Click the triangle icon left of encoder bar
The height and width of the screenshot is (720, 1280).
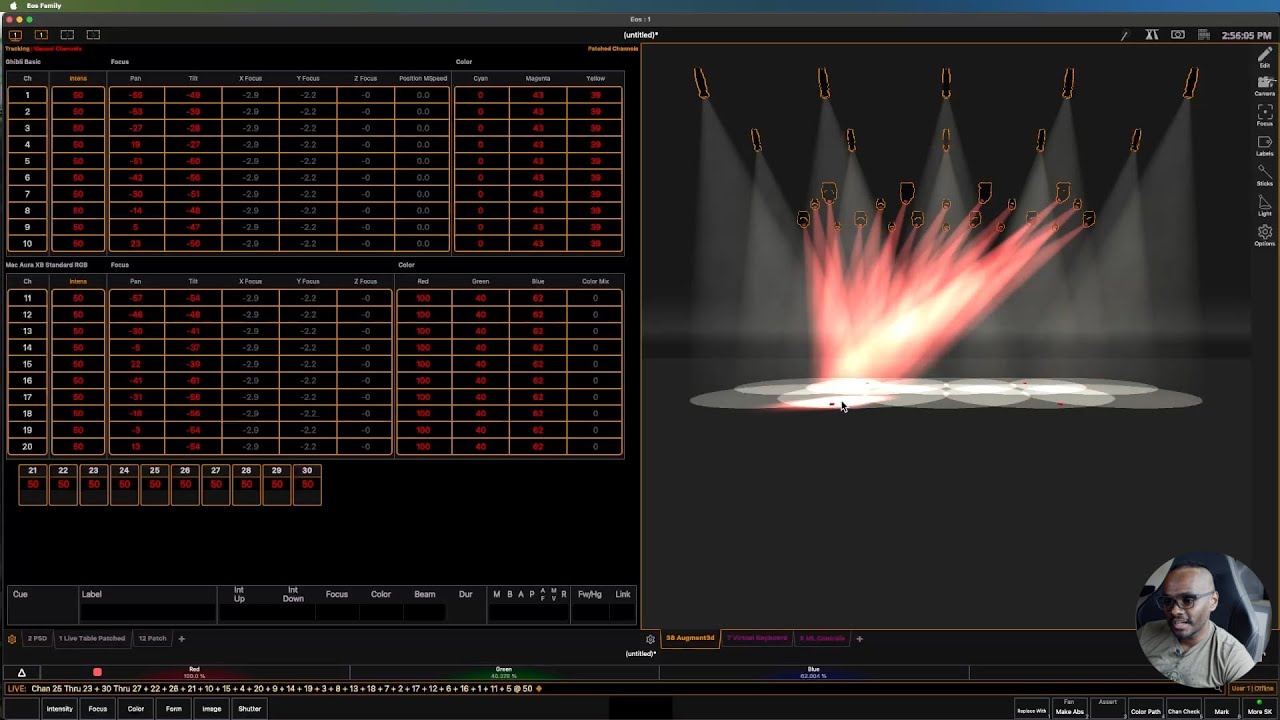pyautogui.click(x=21, y=673)
